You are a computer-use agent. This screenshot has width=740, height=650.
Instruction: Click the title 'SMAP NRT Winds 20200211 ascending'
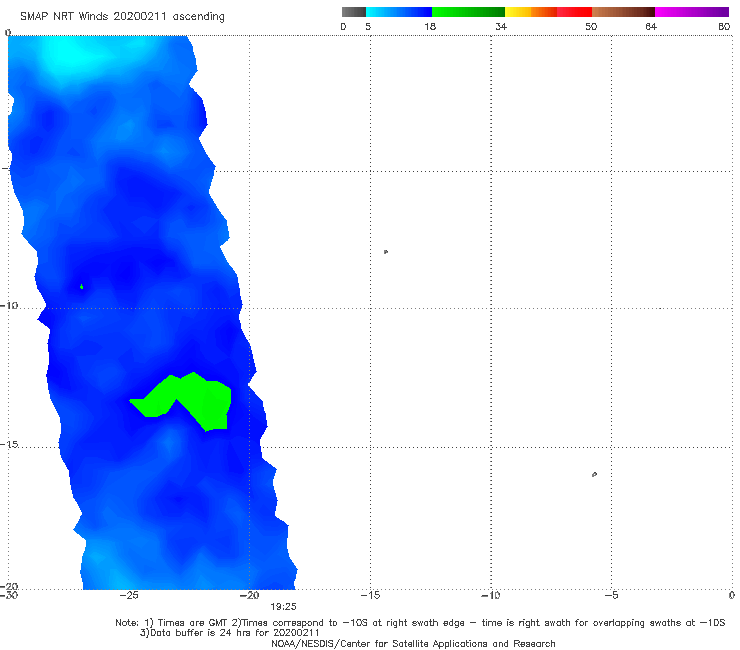pyautogui.click(x=122, y=17)
